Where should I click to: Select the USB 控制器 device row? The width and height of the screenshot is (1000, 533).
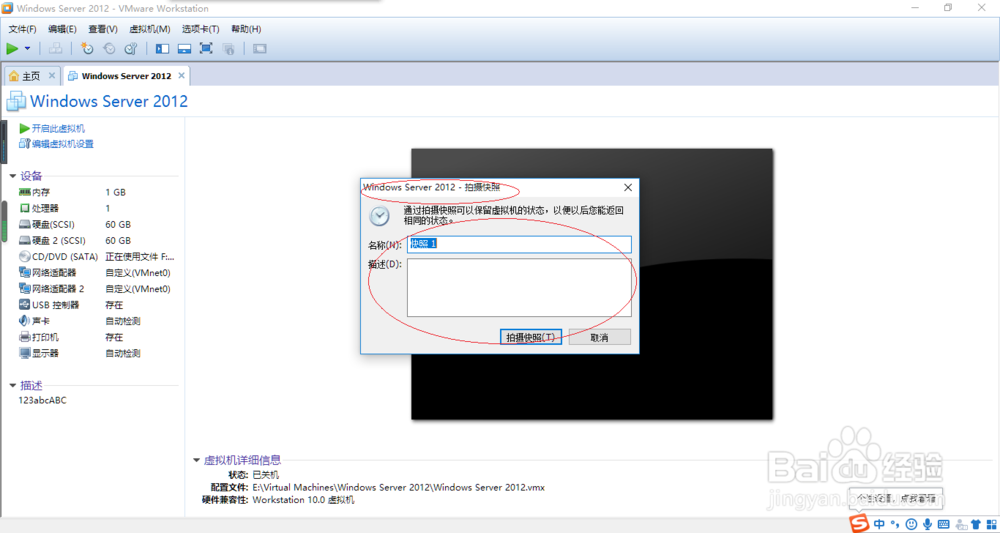point(96,305)
